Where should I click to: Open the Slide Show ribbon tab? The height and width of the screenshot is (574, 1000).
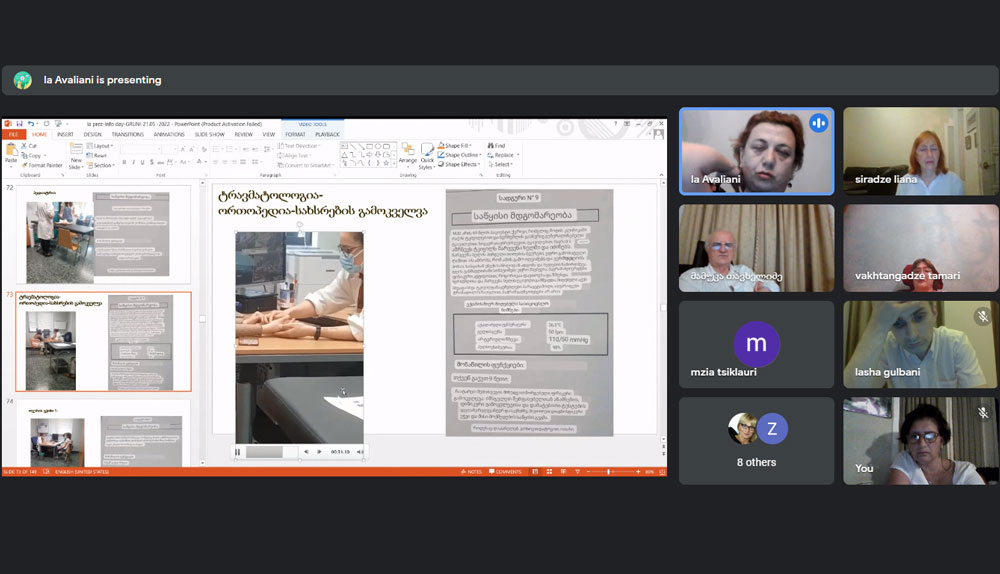209,134
